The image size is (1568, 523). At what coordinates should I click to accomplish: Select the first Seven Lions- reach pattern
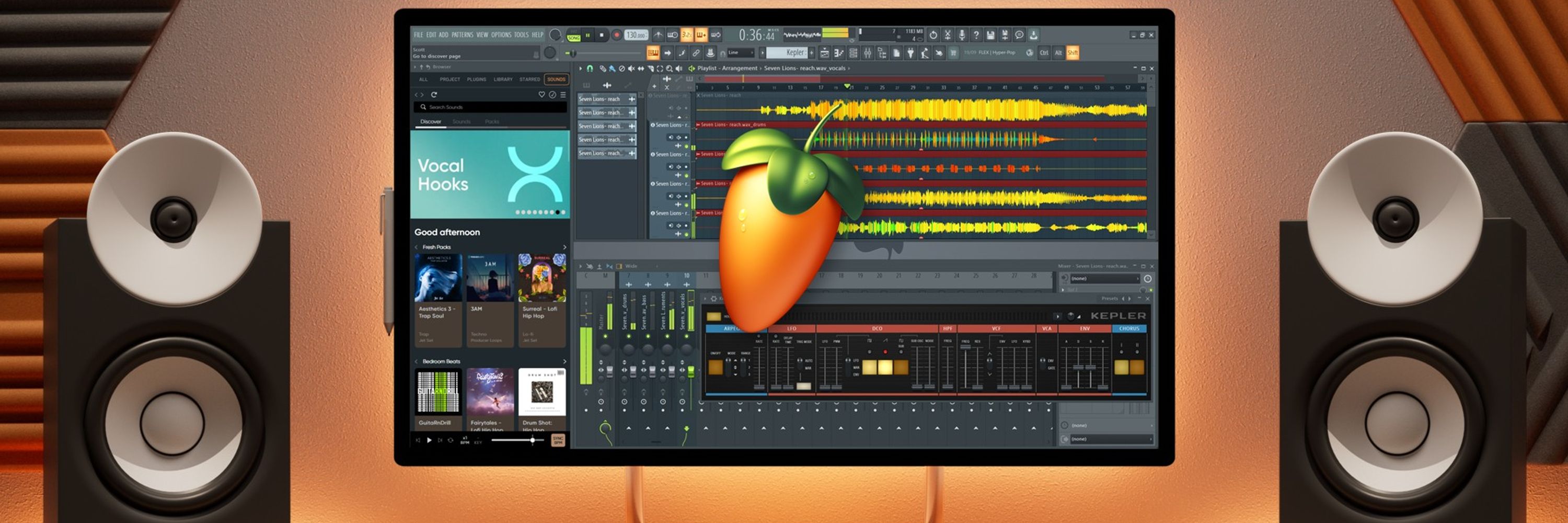click(x=606, y=99)
